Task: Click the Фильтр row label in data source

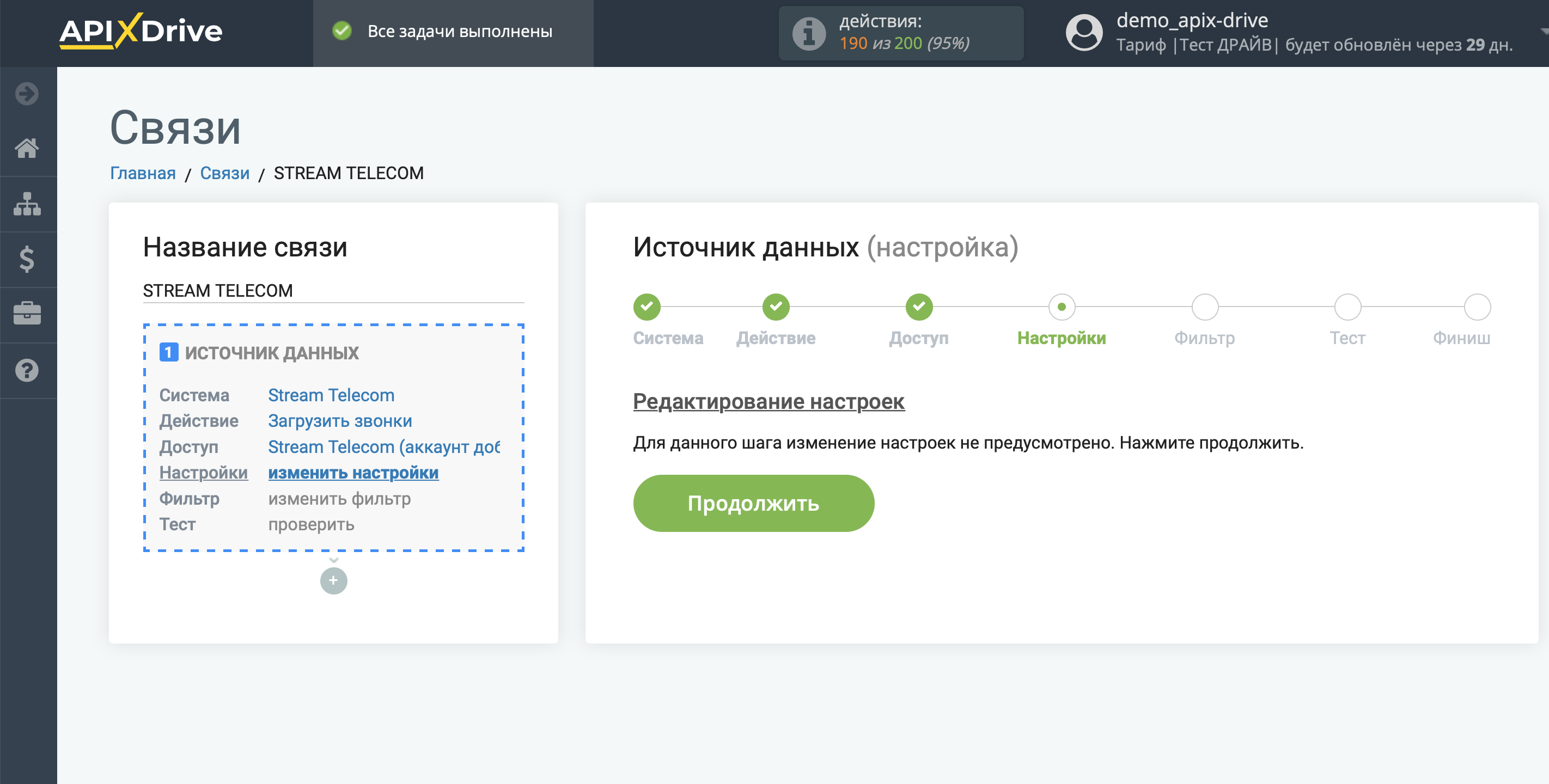Action: (189, 498)
